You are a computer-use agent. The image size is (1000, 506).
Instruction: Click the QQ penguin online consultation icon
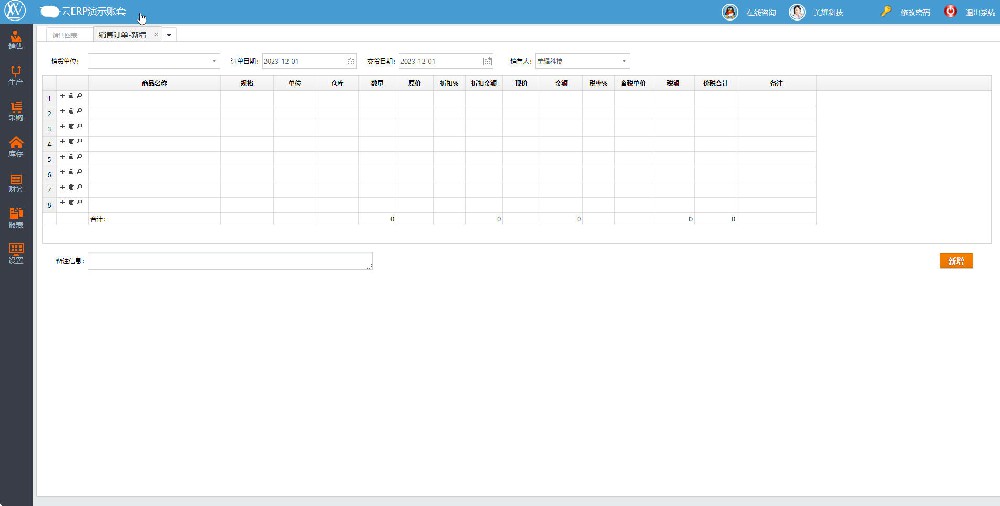coord(730,12)
